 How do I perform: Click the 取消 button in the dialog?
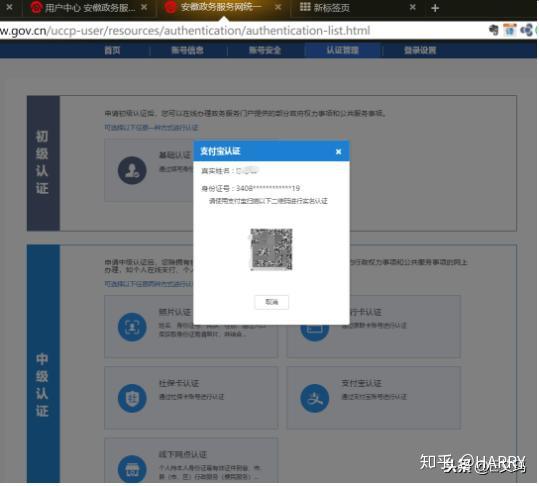[x=272, y=302]
